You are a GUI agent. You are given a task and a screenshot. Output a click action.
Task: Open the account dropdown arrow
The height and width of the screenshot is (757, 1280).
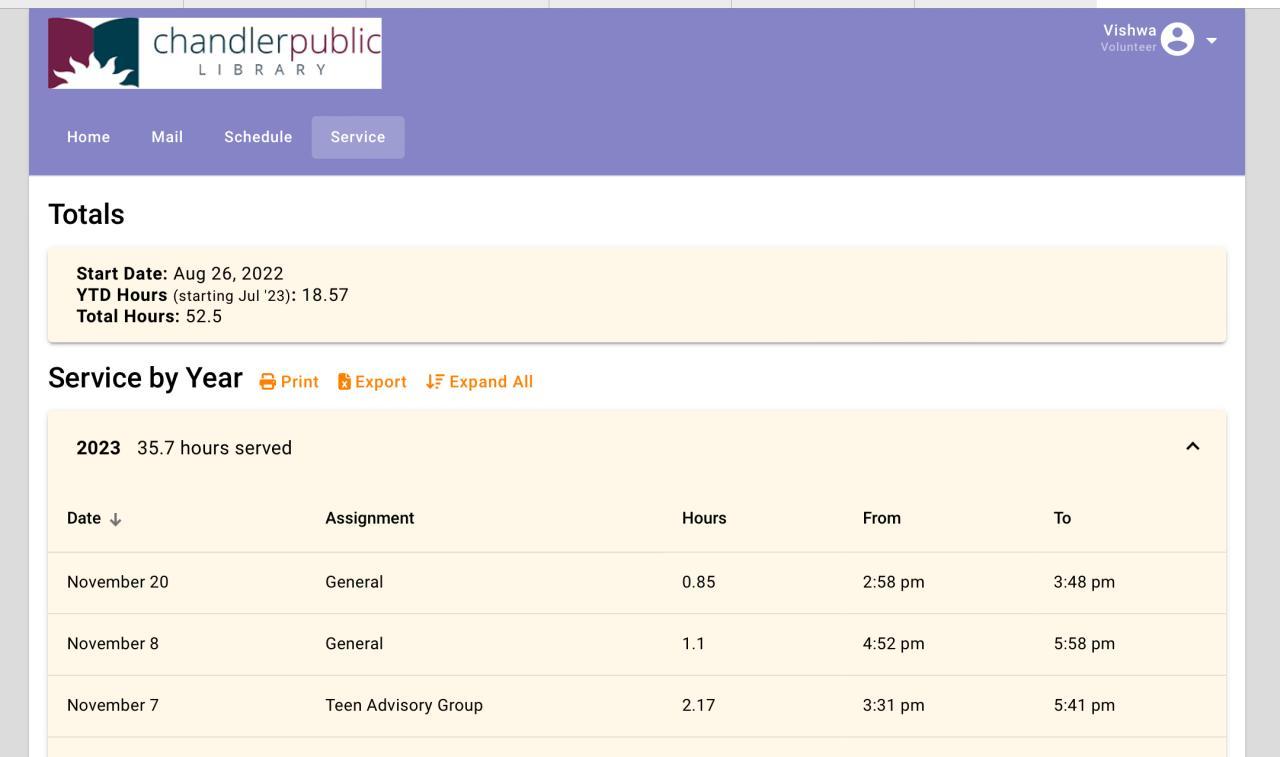tap(1211, 41)
